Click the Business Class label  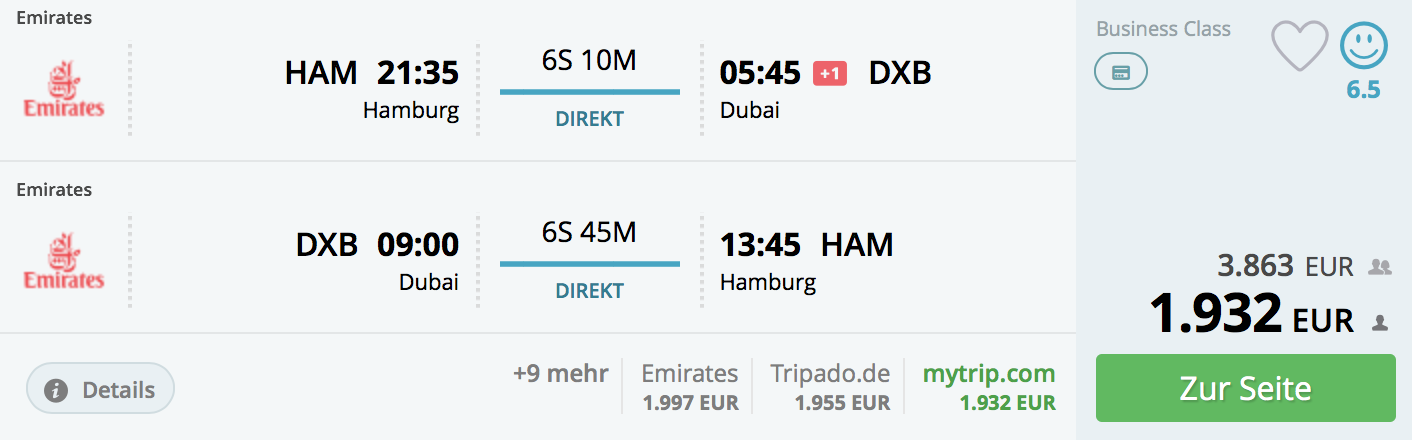coord(1163,29)
